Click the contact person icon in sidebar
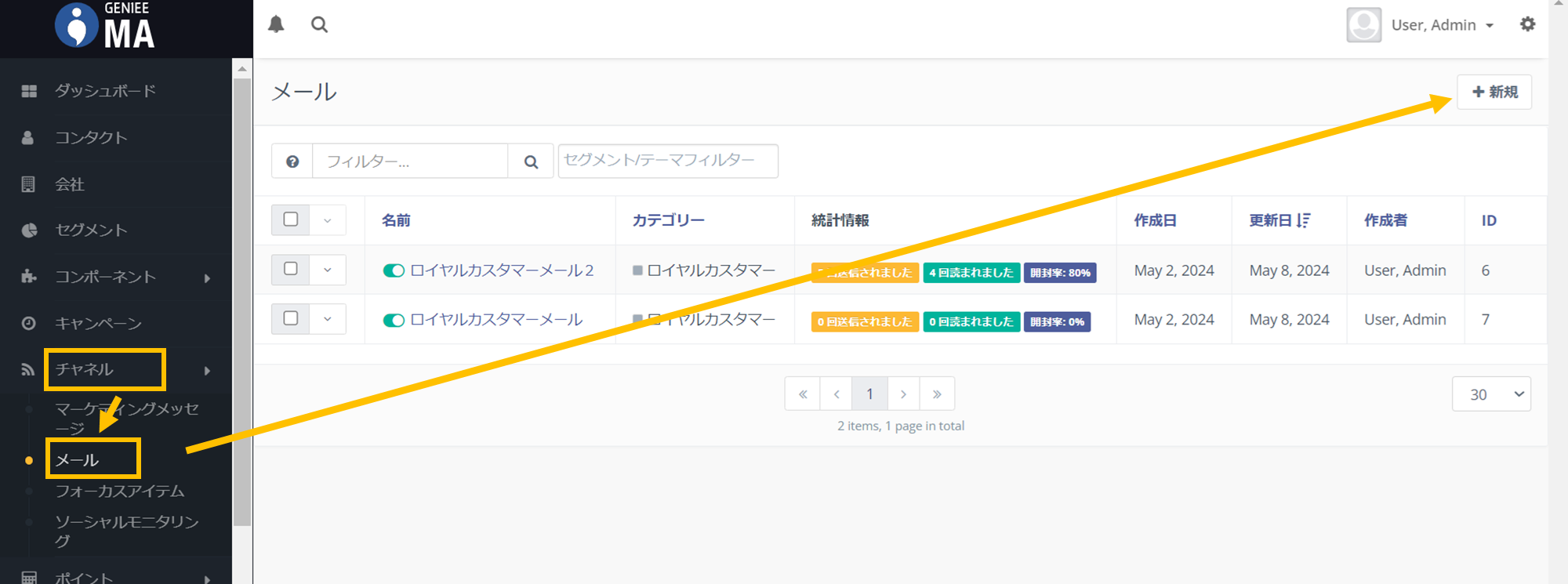Viewport: 1568px width, 584px height. (x=28, y=138)
